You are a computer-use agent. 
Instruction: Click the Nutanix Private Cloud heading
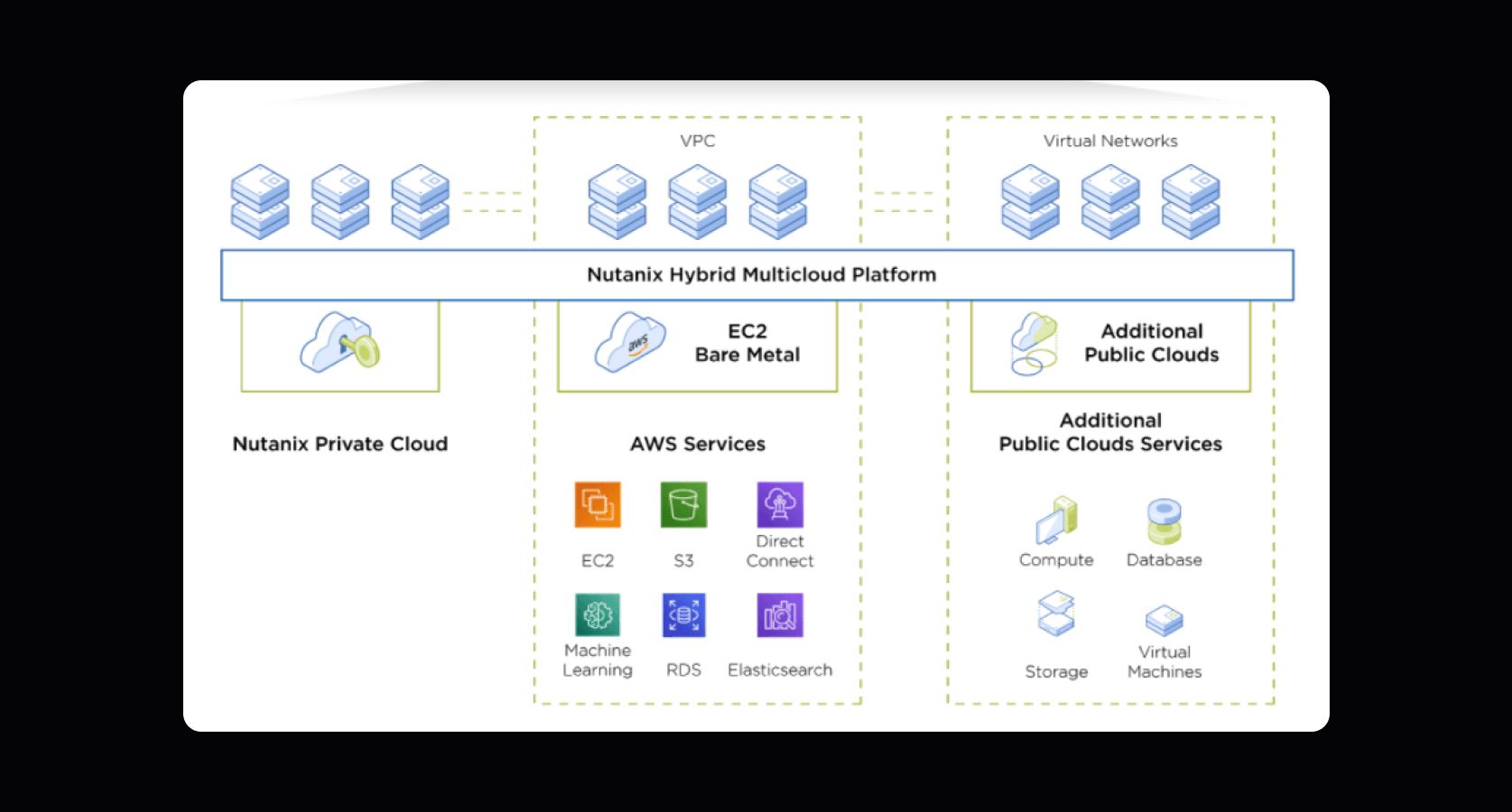(340, 444)
